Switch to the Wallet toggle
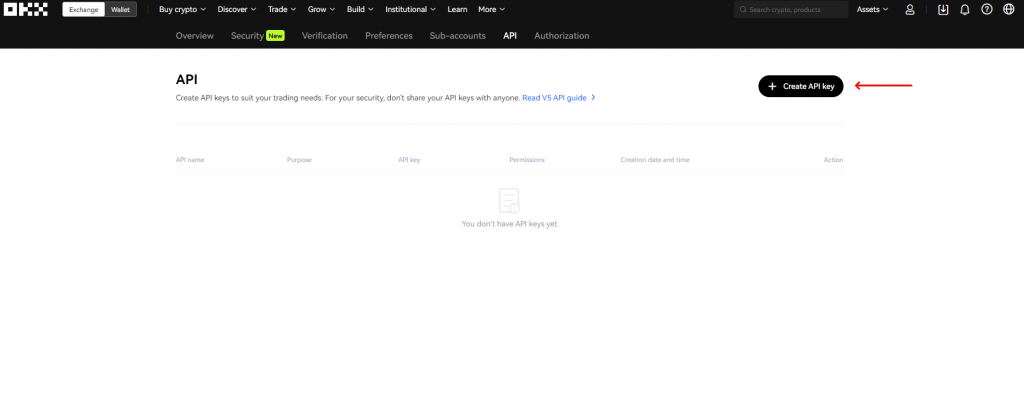This screenshot has height=418, width=1024. tap(119, 10)
